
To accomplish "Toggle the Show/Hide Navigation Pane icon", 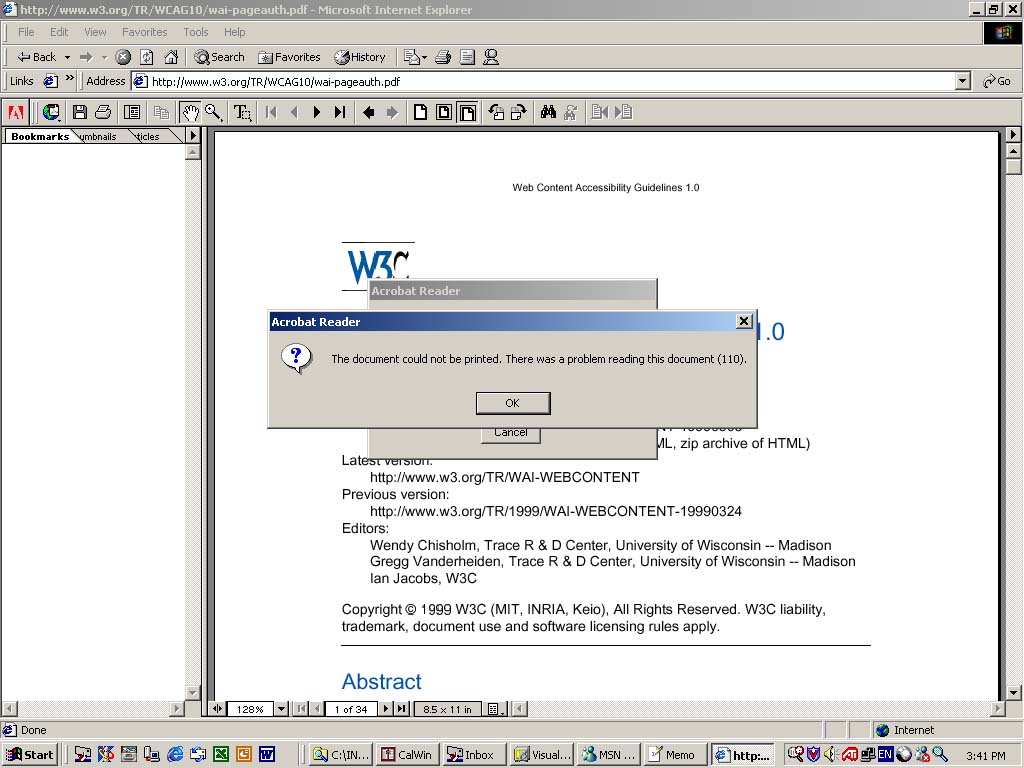I will [x=132, y=112].
